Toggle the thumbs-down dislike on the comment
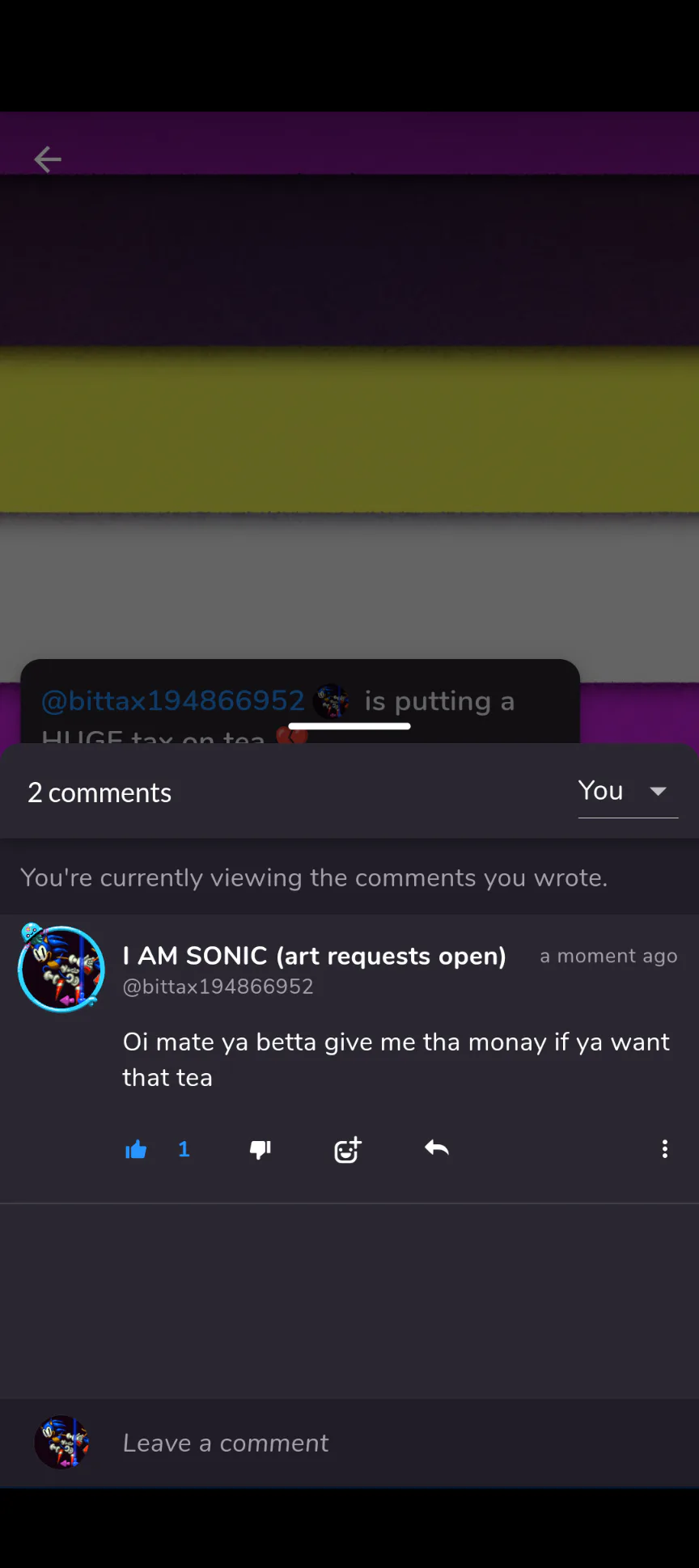This screenshot has width=699, height=1568. click(x=261, y=1149)
